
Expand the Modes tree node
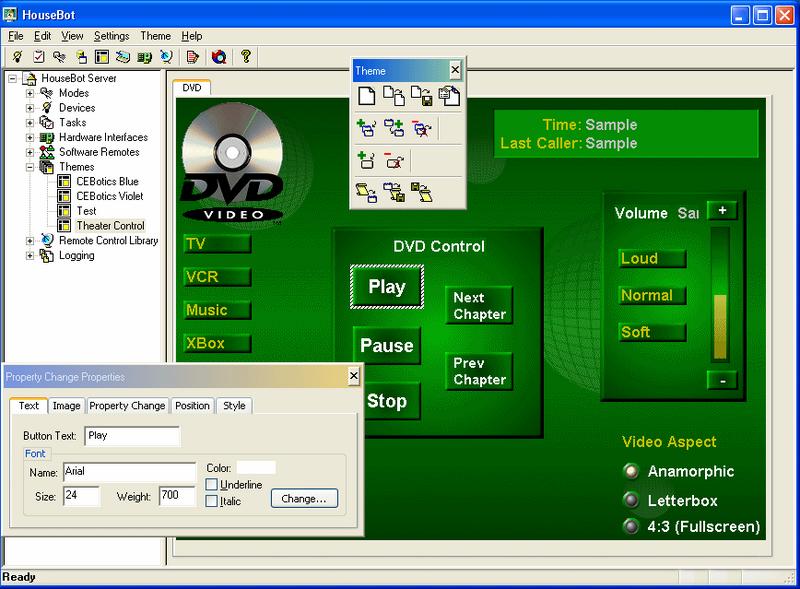(x=30, y=93)
